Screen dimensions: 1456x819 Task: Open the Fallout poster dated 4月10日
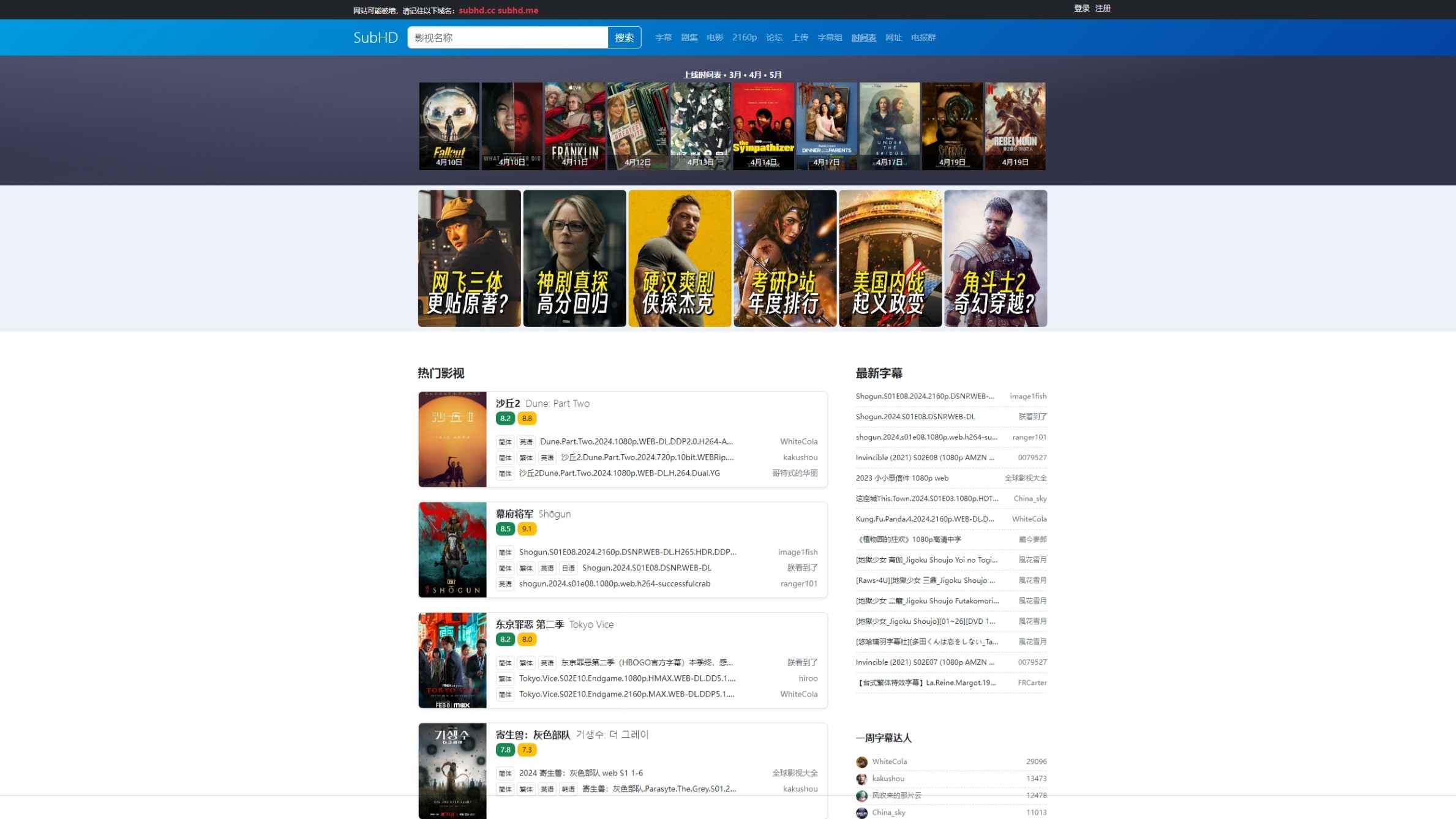[x=449, y=126]
